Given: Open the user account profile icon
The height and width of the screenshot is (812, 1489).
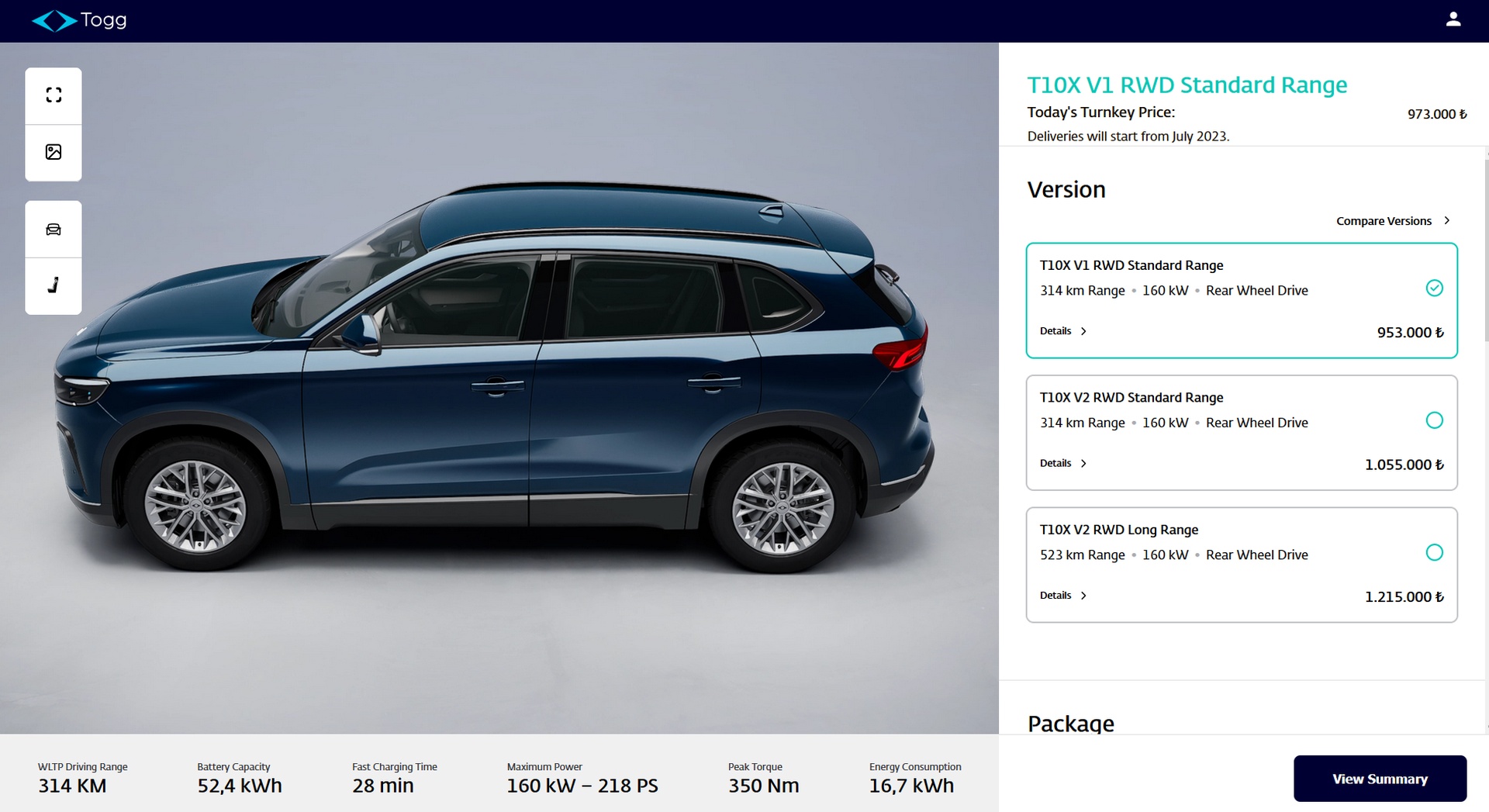Looking at the screenshot, I should [1453, 19].
